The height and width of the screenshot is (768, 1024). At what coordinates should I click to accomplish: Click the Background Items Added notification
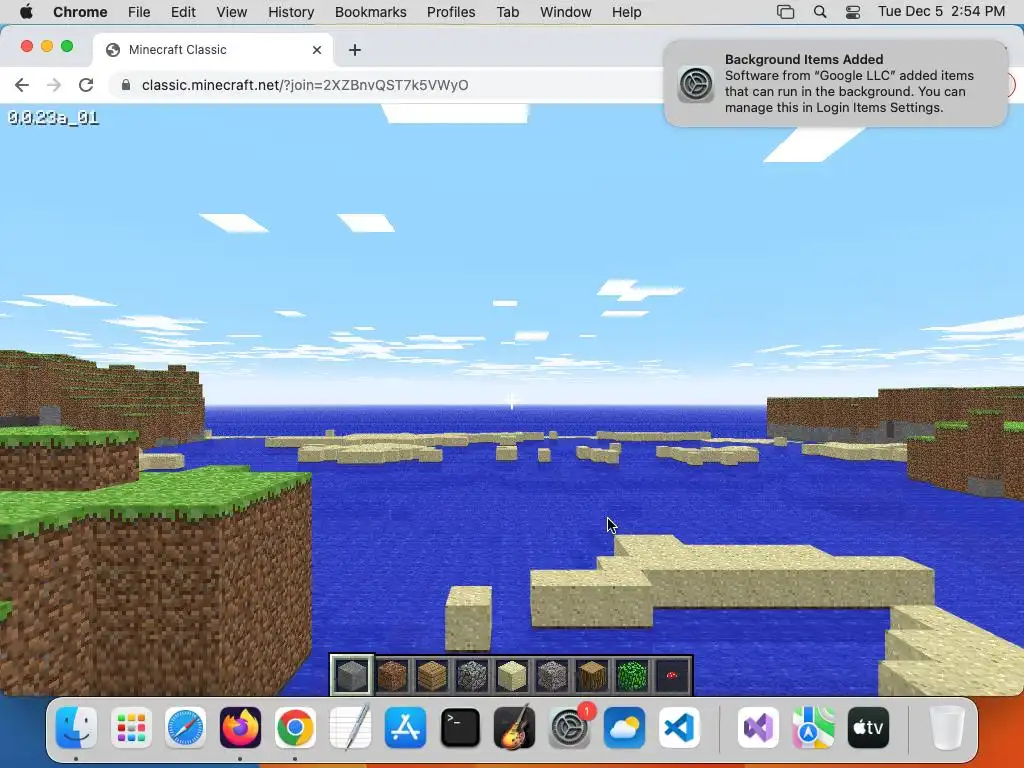coord(835,84)
